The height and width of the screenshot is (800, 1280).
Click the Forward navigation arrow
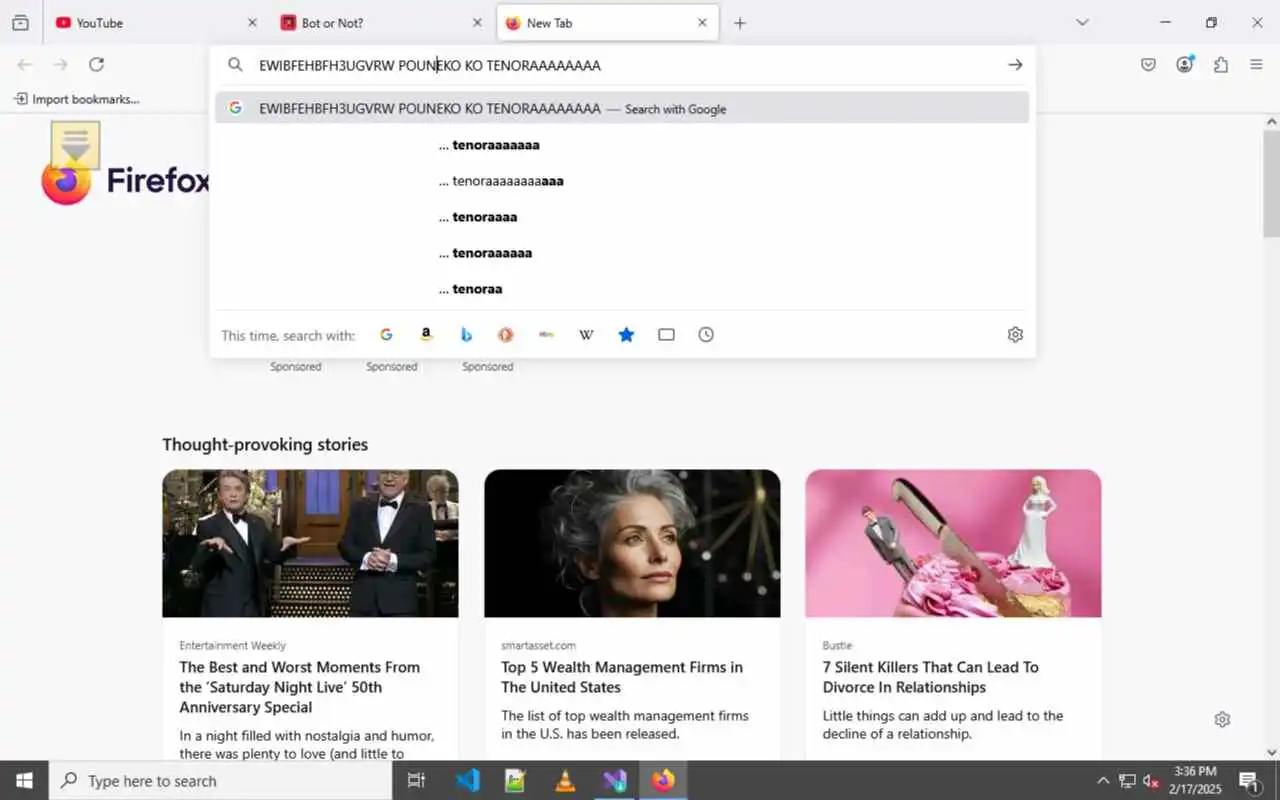[61, 65]
